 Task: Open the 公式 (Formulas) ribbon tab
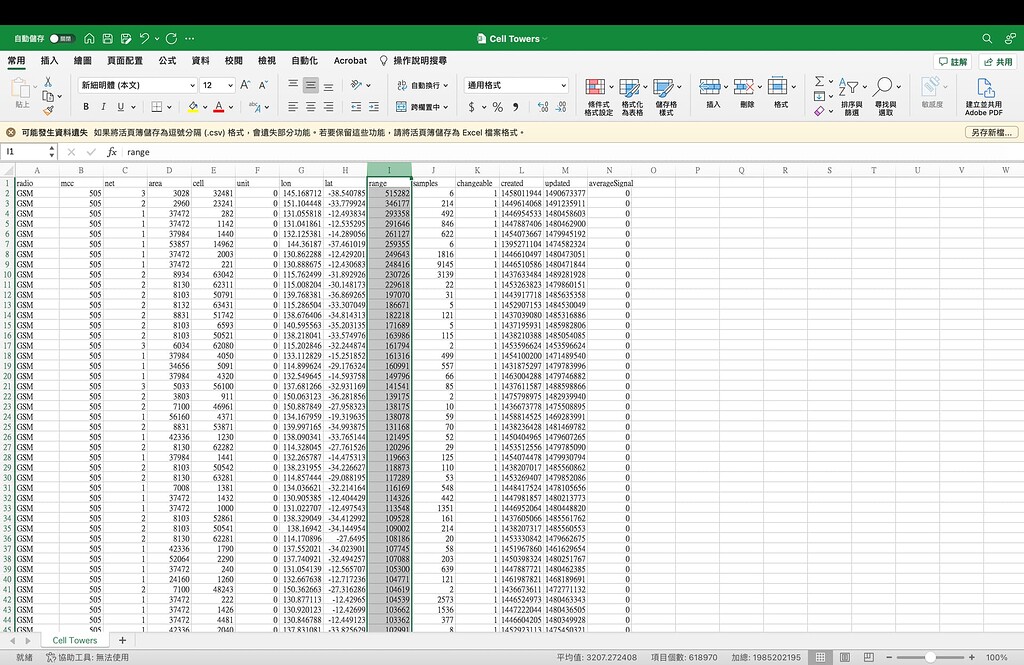(x=167, y=61)
